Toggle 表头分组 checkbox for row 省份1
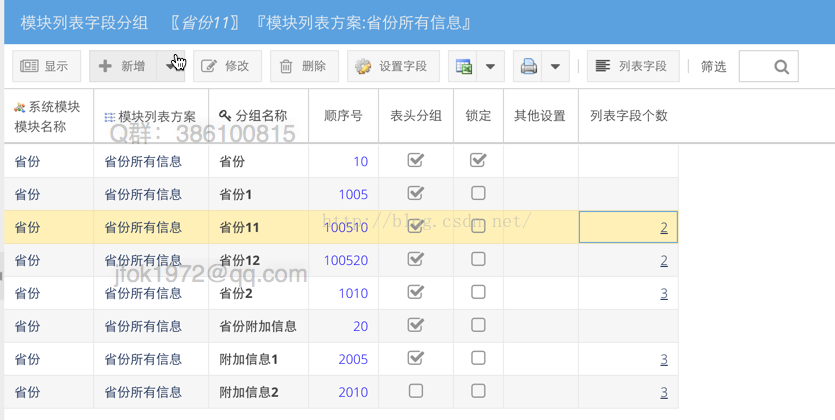 [x=415, y=193]
